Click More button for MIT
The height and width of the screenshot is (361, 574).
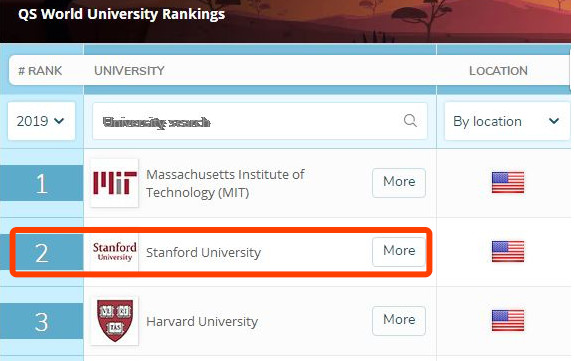pyautogui.click(x=399, y=183)
